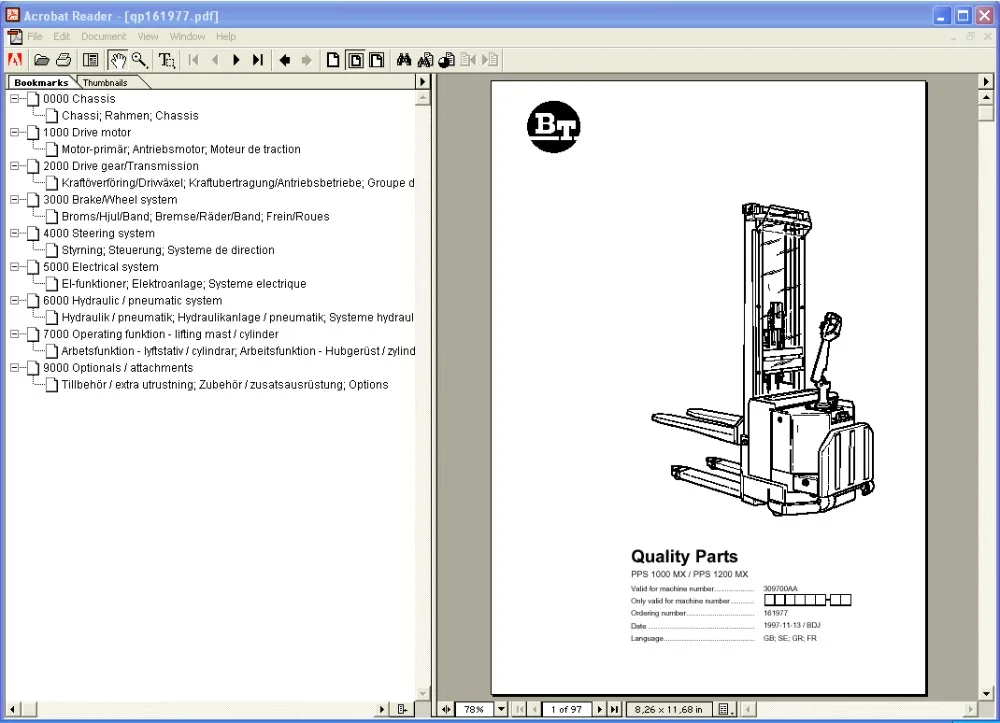Screen dimensions: 1000x723
Task: Collapse the 4000 Steering system bookmark
Action: 15,233
